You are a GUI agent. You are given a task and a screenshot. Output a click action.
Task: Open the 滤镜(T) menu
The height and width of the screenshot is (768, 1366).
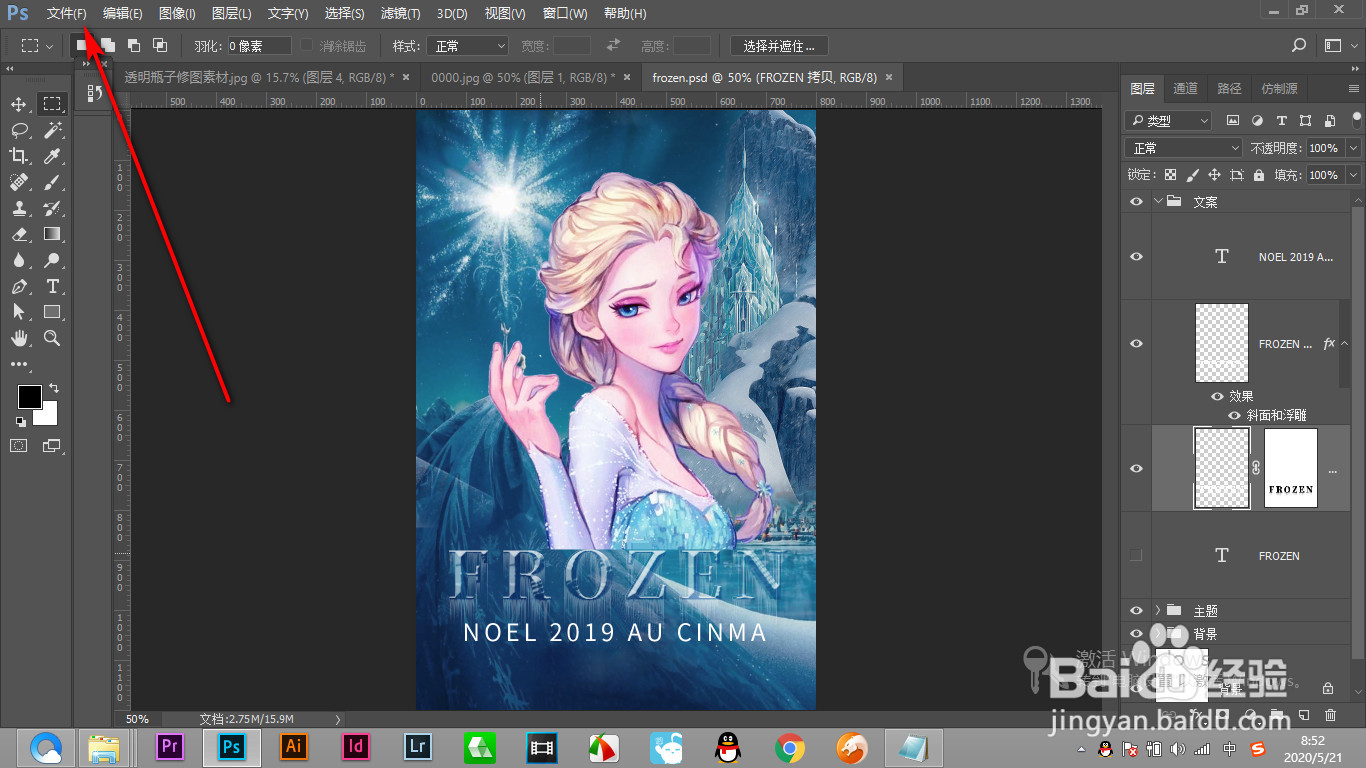pyautogui.click(x=401, y=14)
